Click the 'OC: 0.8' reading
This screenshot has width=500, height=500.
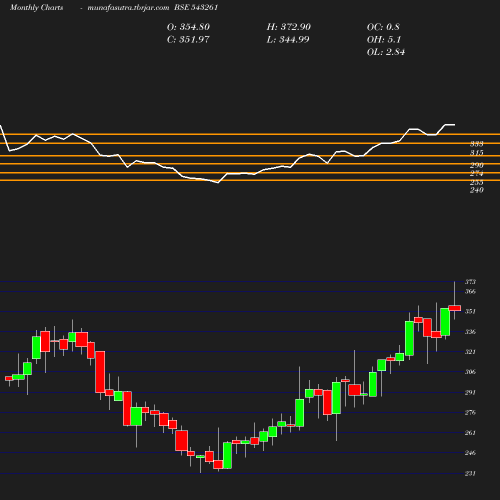tap(383, 27)
